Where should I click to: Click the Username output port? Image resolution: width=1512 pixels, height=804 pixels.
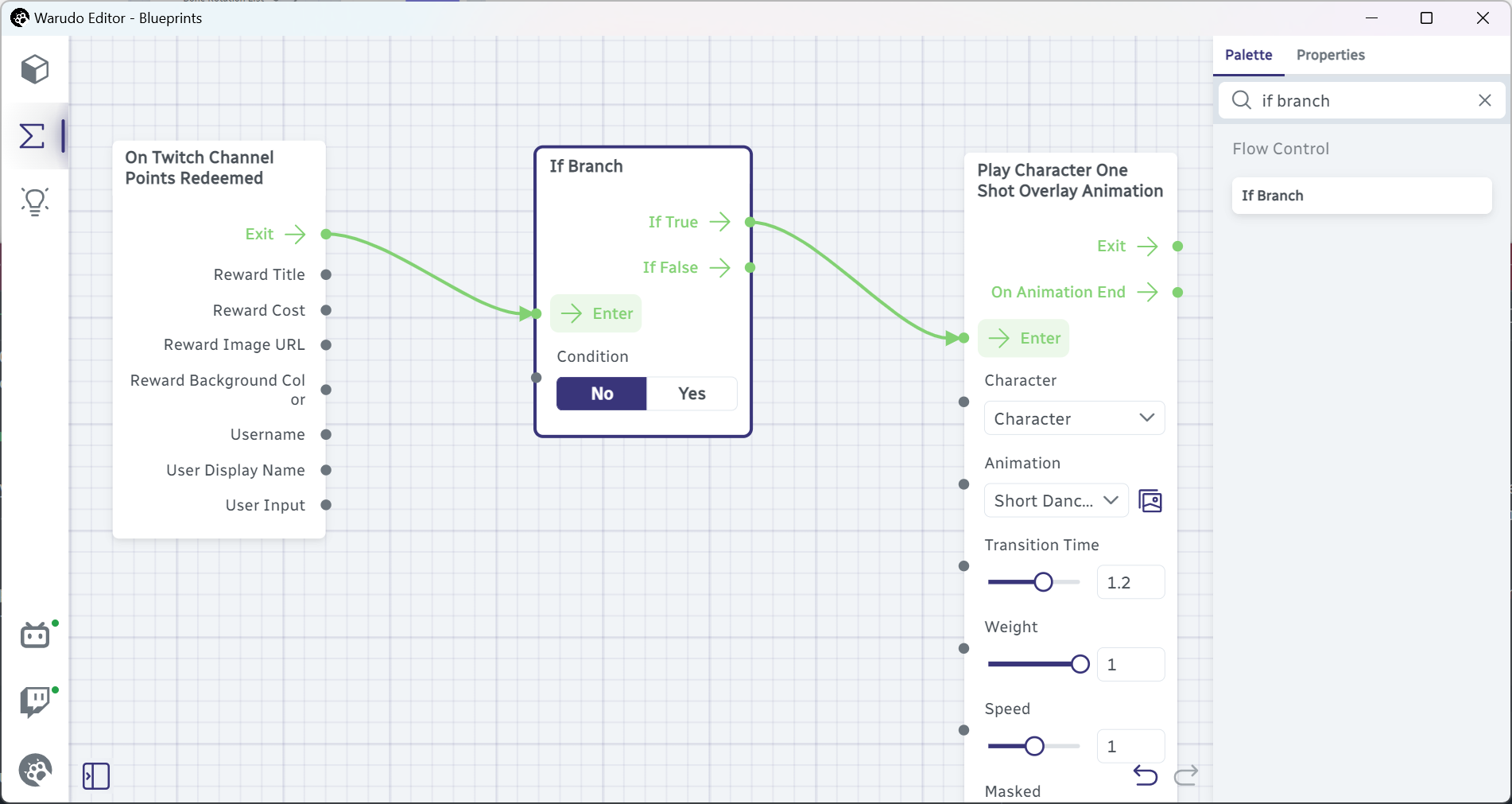point(326,434)
